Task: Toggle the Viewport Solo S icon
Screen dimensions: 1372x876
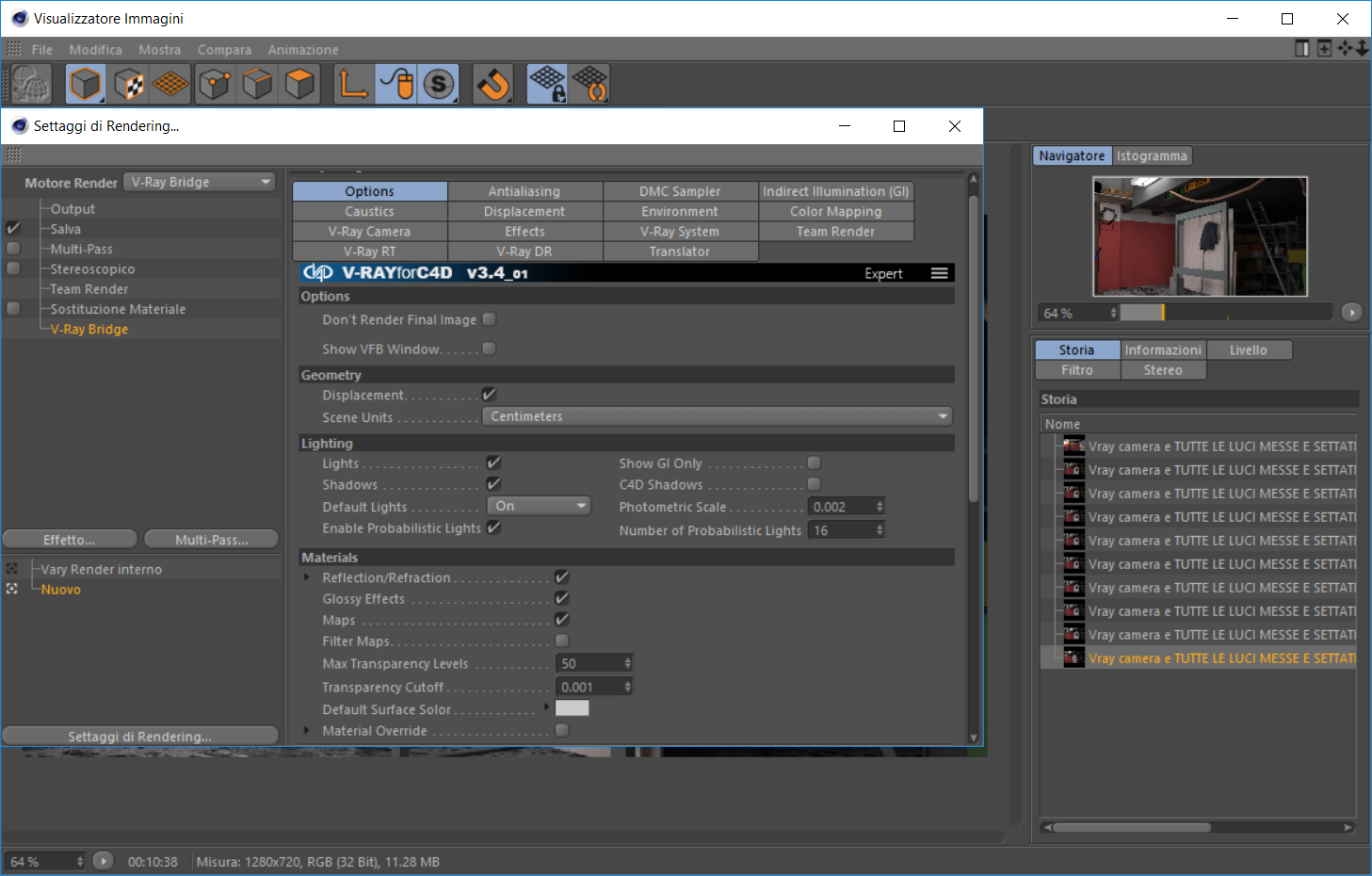Action: tap(439, 85)
